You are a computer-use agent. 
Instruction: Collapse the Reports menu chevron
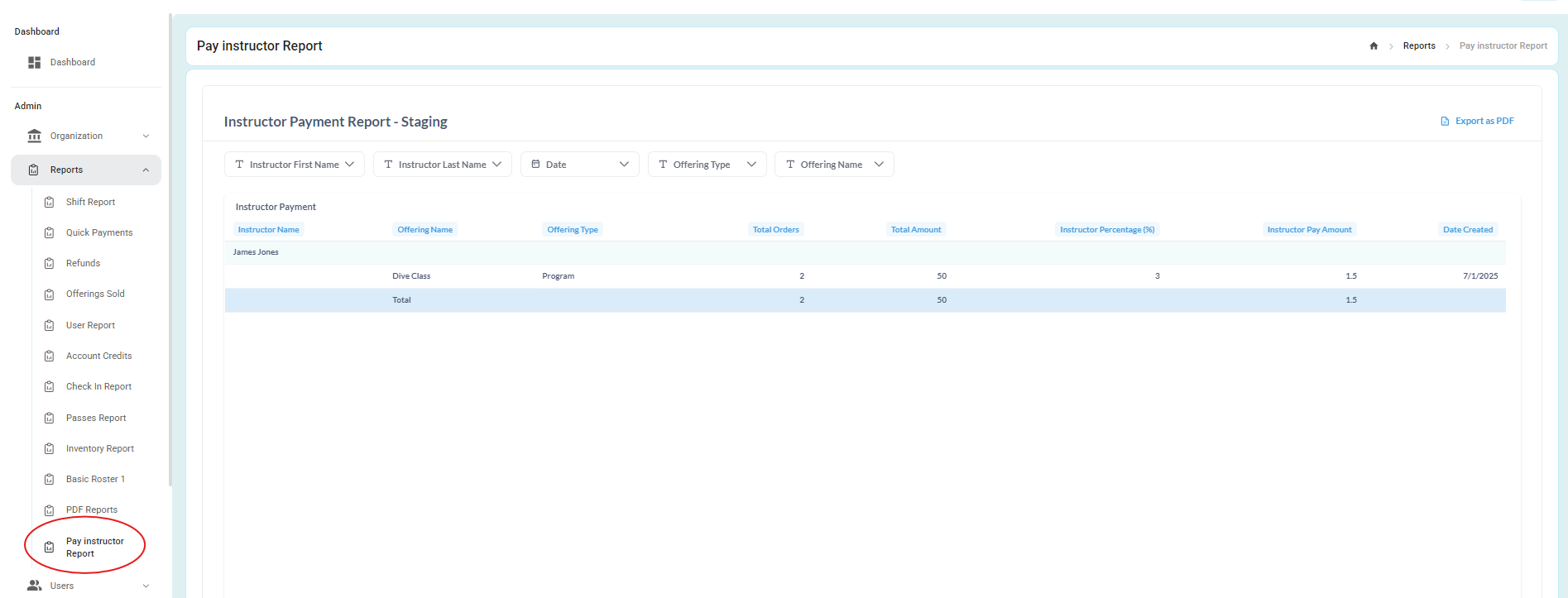pyautogui.click(x=146, y=170)
